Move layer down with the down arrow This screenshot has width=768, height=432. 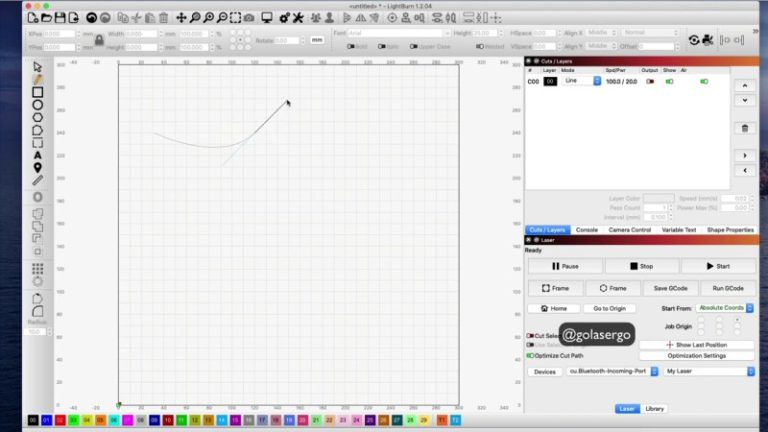[x=745, y=100]
